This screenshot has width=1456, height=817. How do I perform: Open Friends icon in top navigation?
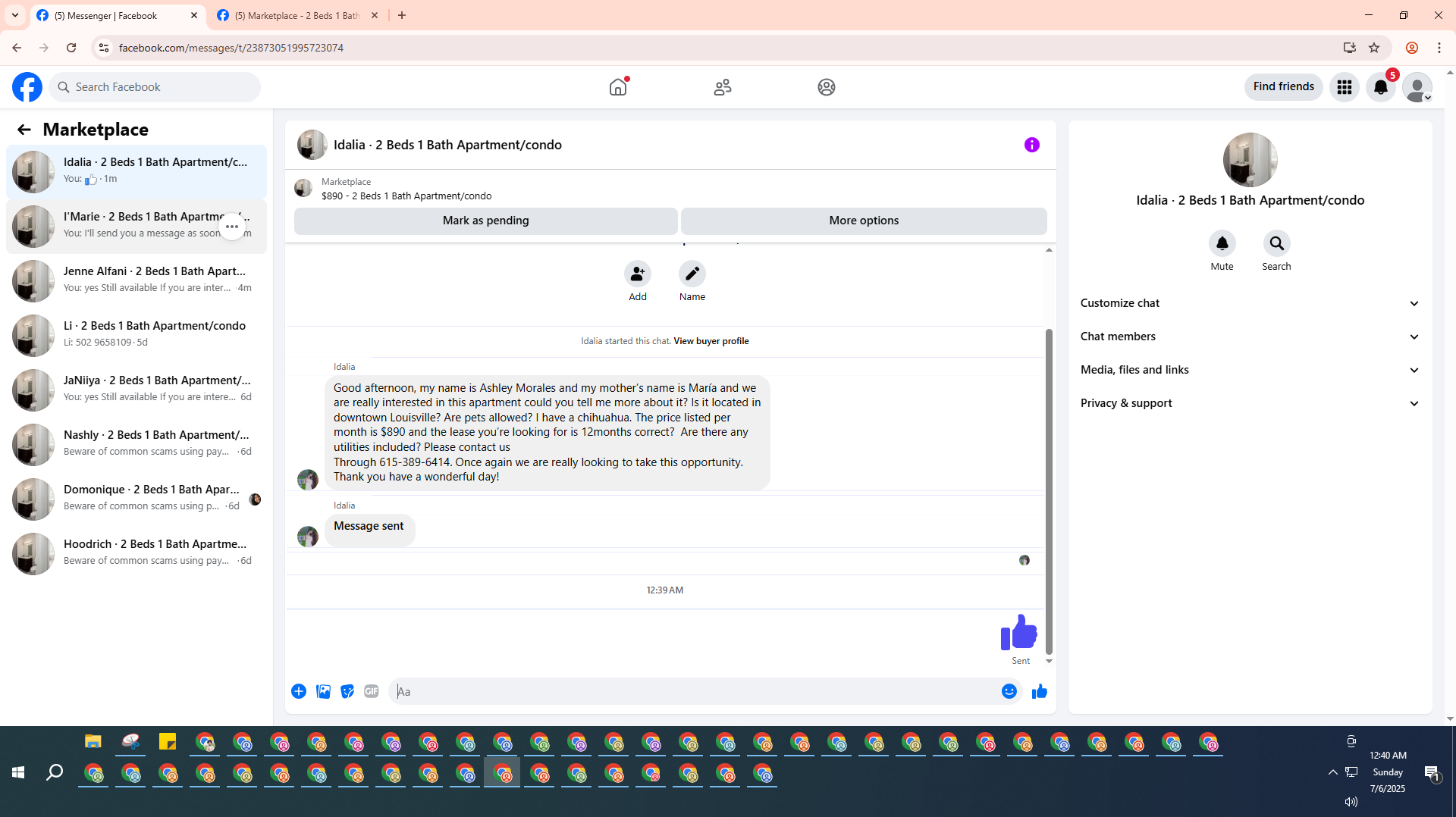point(723,87)
